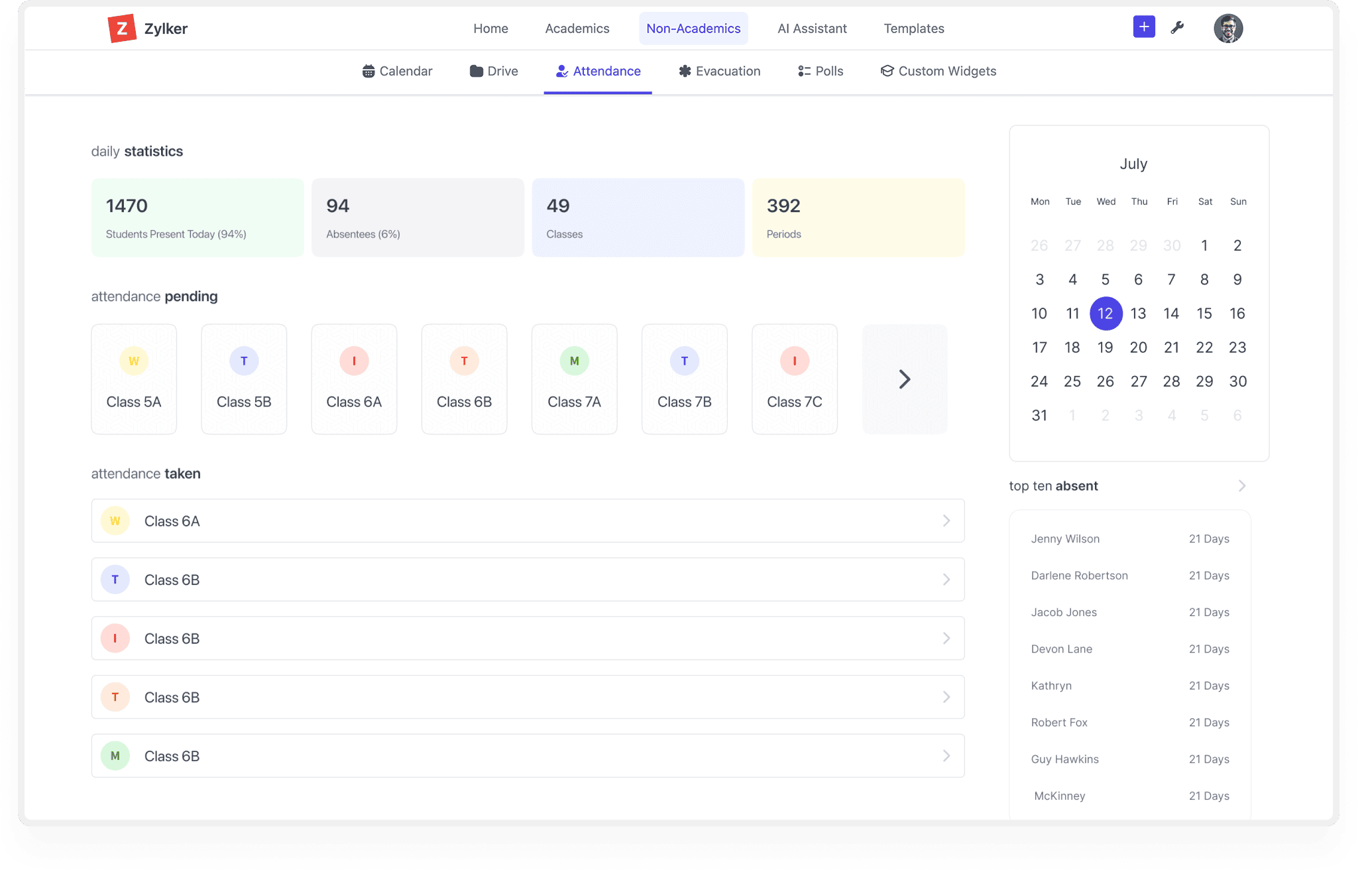Click the yellow Periods statistics card
Image resolution: width=1372 pixels, height=870 pixels.
coord(858,217)
